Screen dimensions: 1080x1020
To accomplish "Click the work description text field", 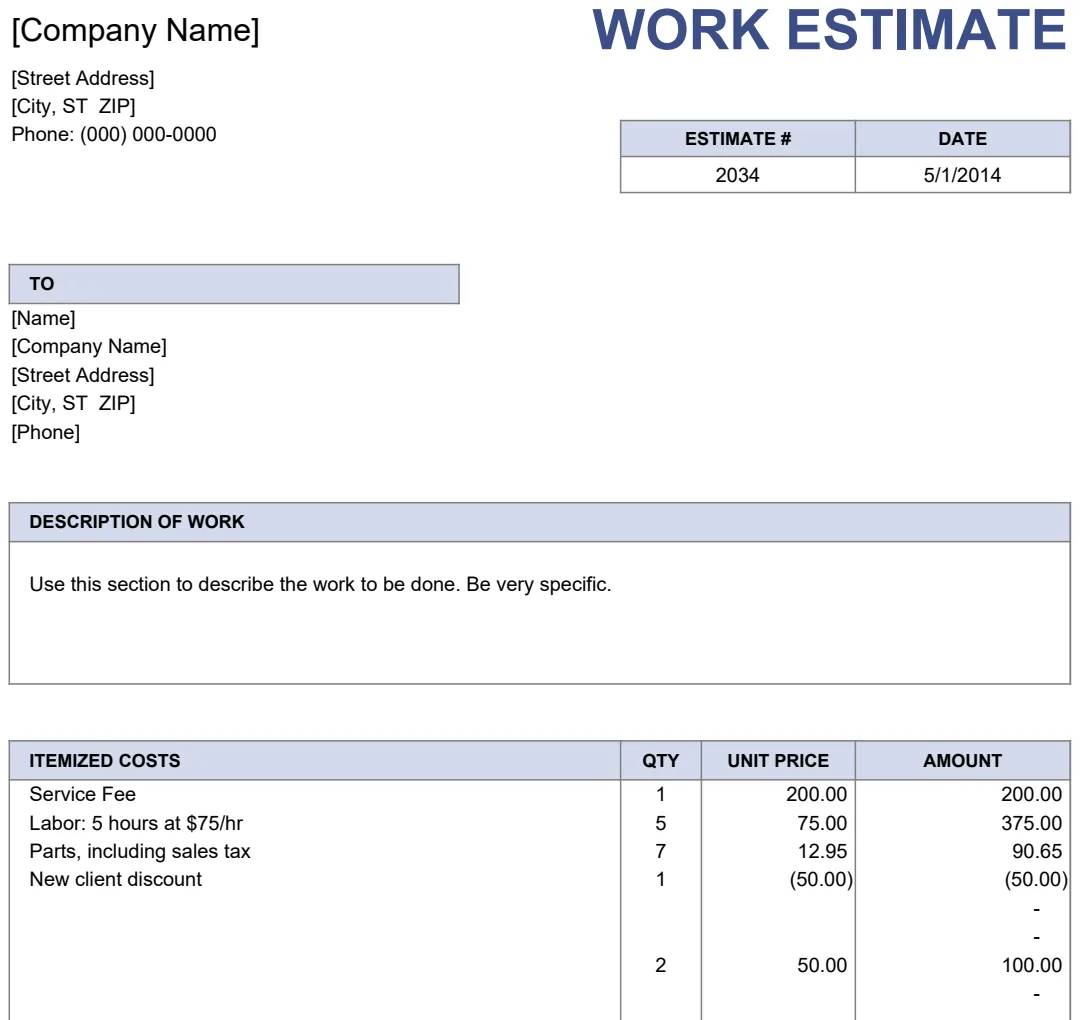I will pyautogui.click(x=539, y=612).
